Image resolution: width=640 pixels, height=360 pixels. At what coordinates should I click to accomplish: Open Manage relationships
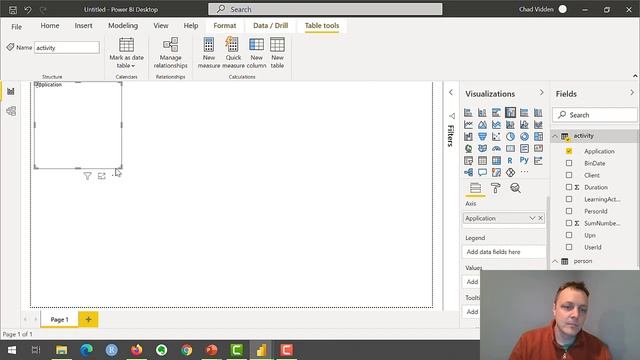(x=171, y=53)
